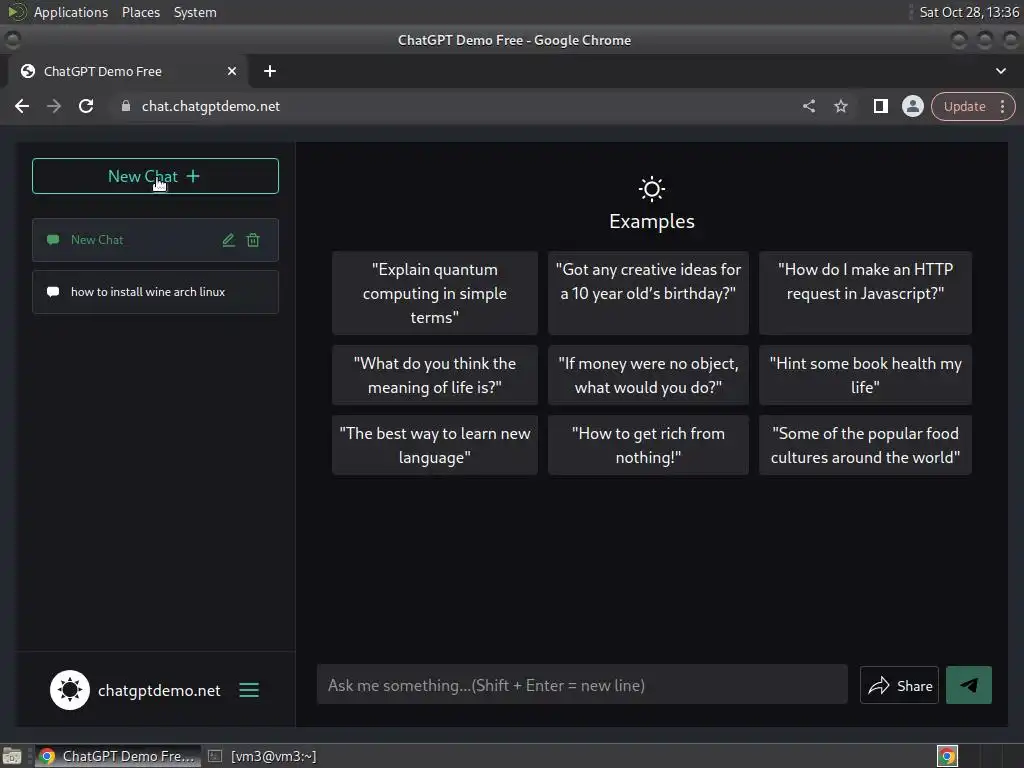Focus the 'Ask me something' input field
Image resolution: width=1024 pixels, height=768 pixels.
[582, 685]
